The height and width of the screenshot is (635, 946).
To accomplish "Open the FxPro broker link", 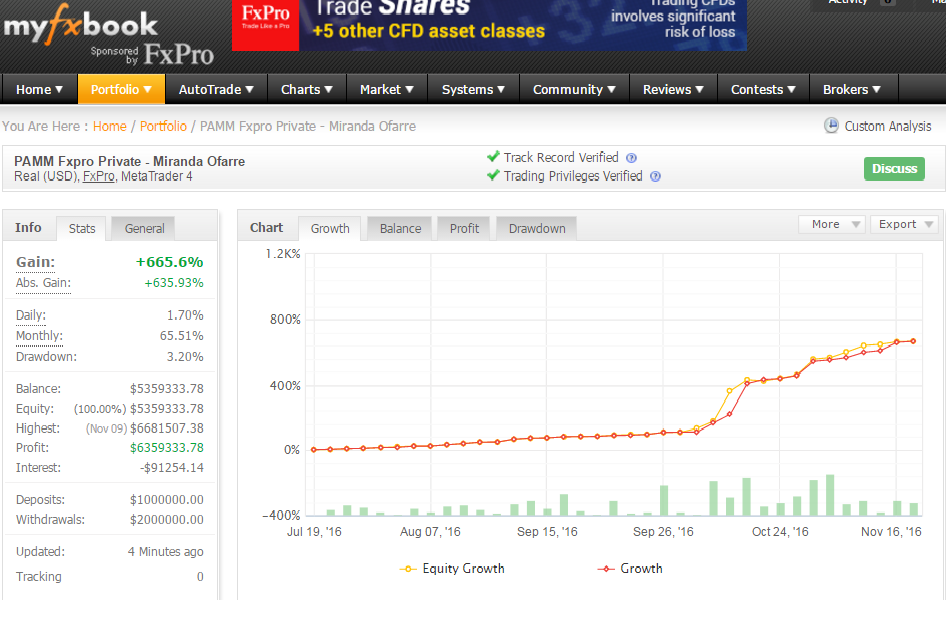I will 98,177.
